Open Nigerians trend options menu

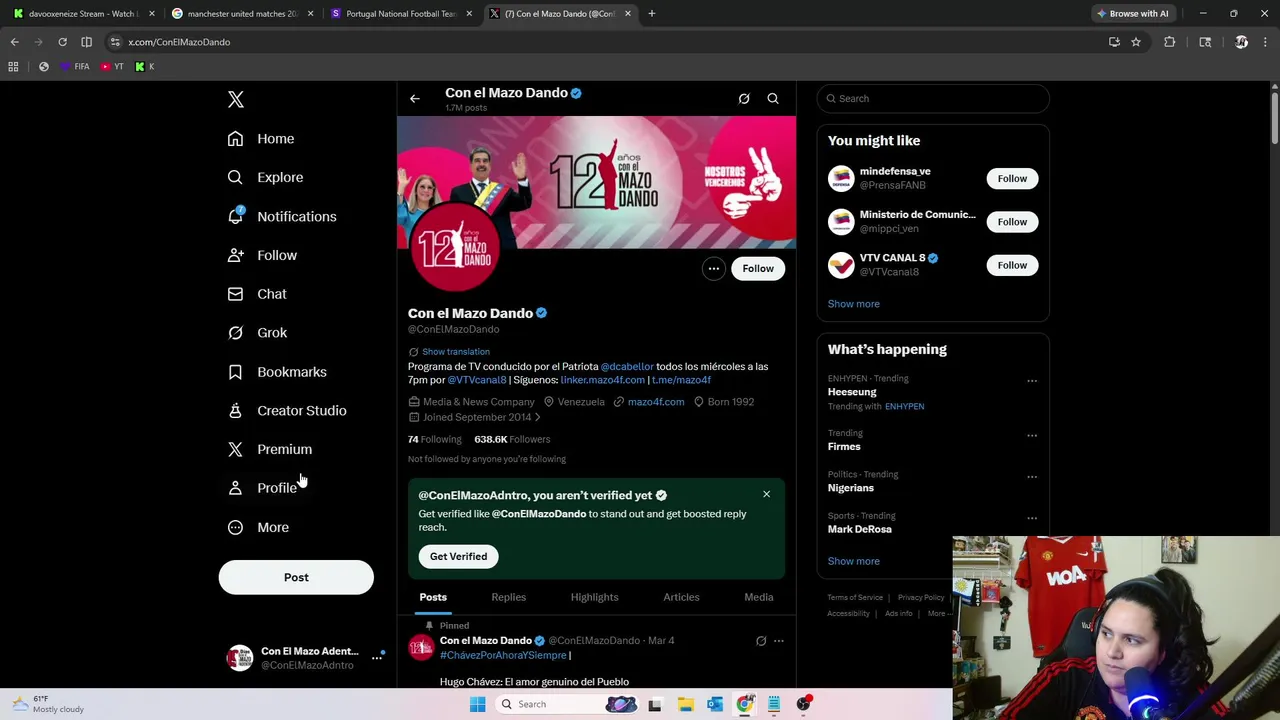[x=1032, y=477]
